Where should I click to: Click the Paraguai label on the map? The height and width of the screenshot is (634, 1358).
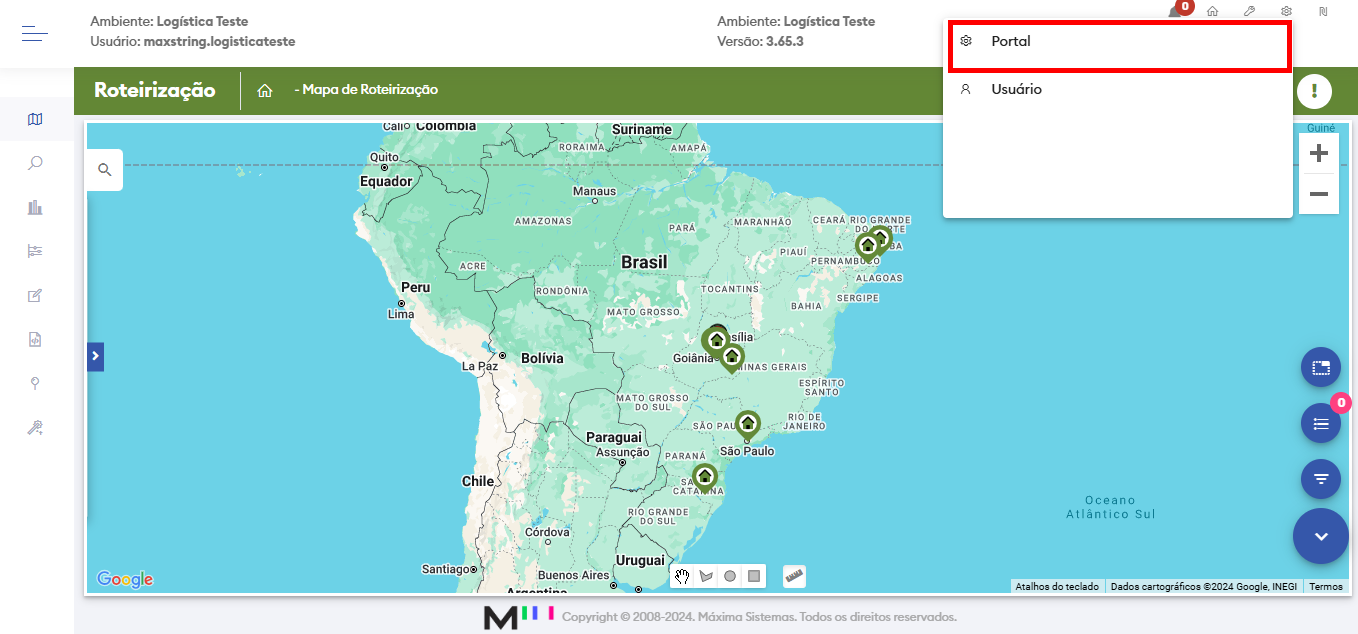614,438
